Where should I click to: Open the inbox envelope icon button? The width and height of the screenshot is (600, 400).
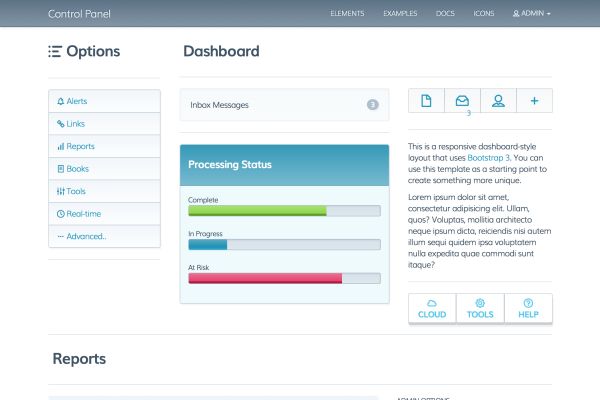point(462,101)
